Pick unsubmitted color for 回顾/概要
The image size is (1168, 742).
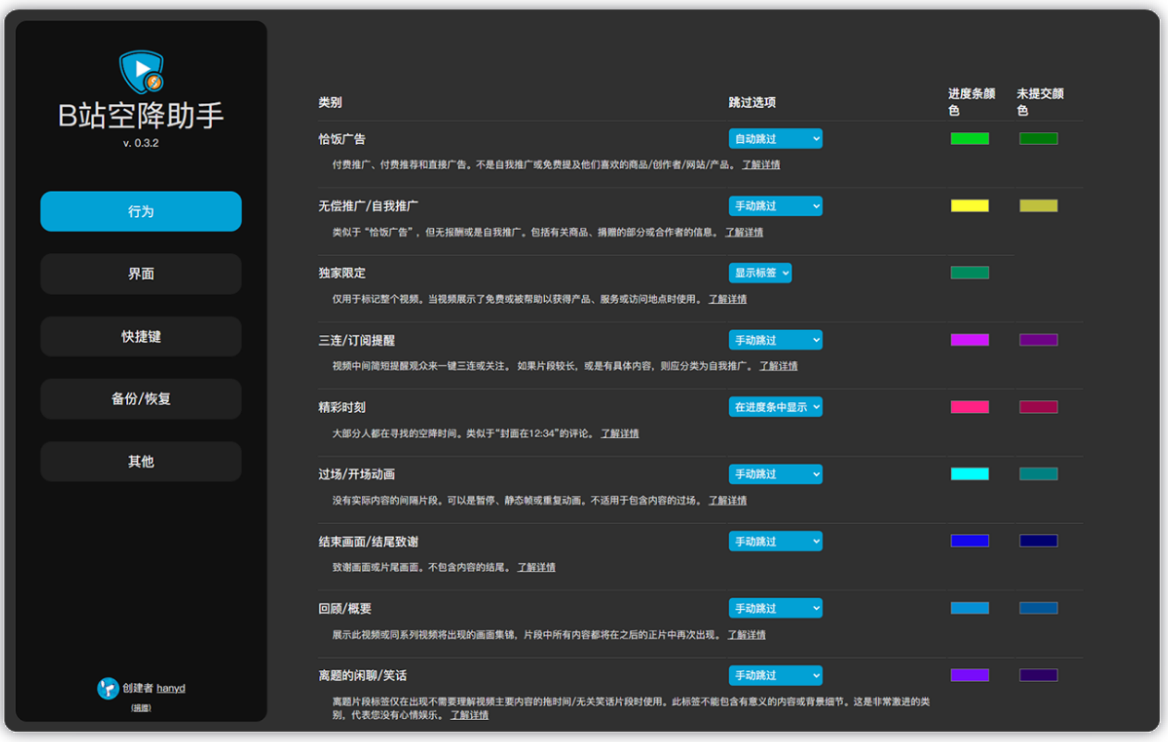1038,608
